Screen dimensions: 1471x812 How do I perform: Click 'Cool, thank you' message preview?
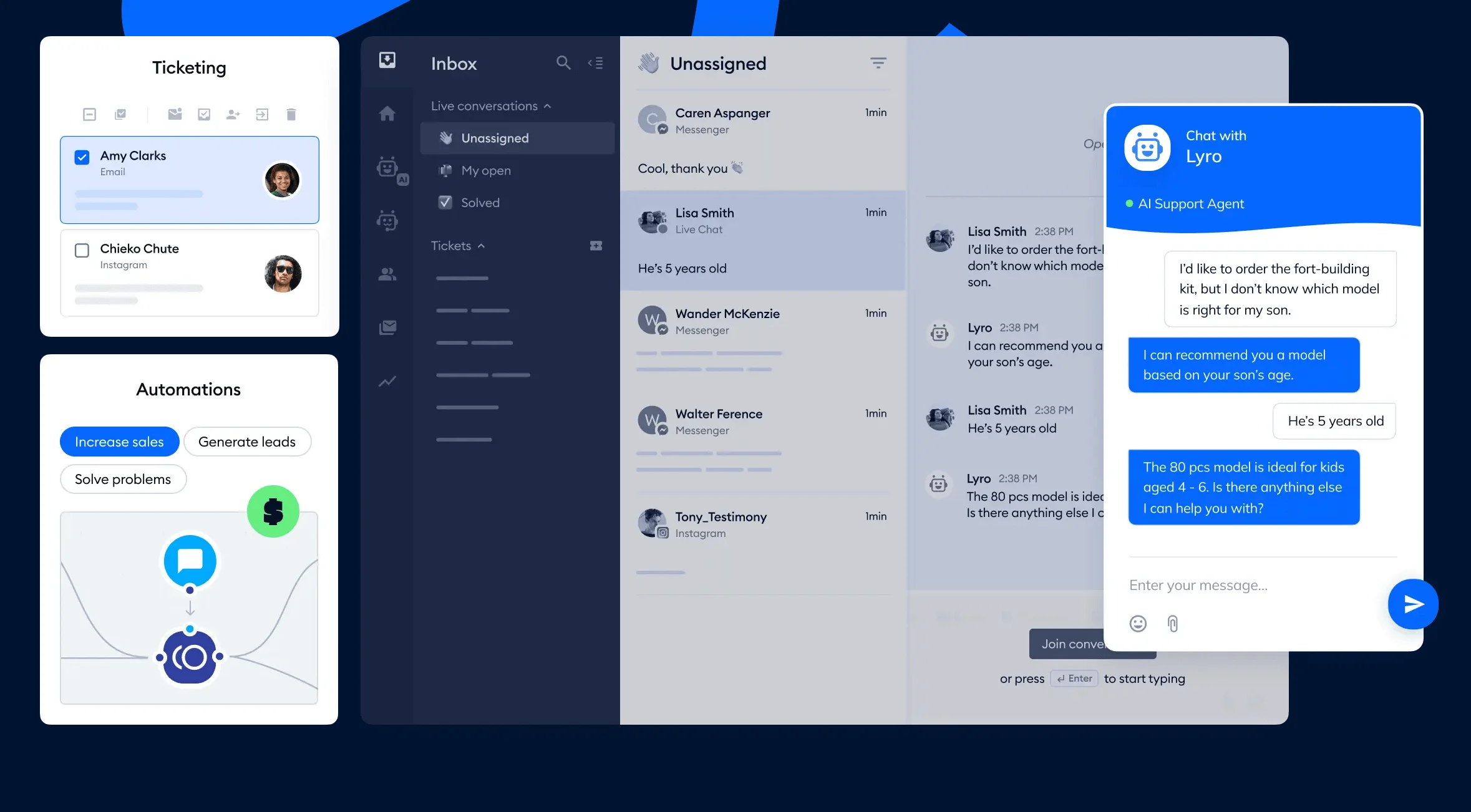(x=690, y=168)
